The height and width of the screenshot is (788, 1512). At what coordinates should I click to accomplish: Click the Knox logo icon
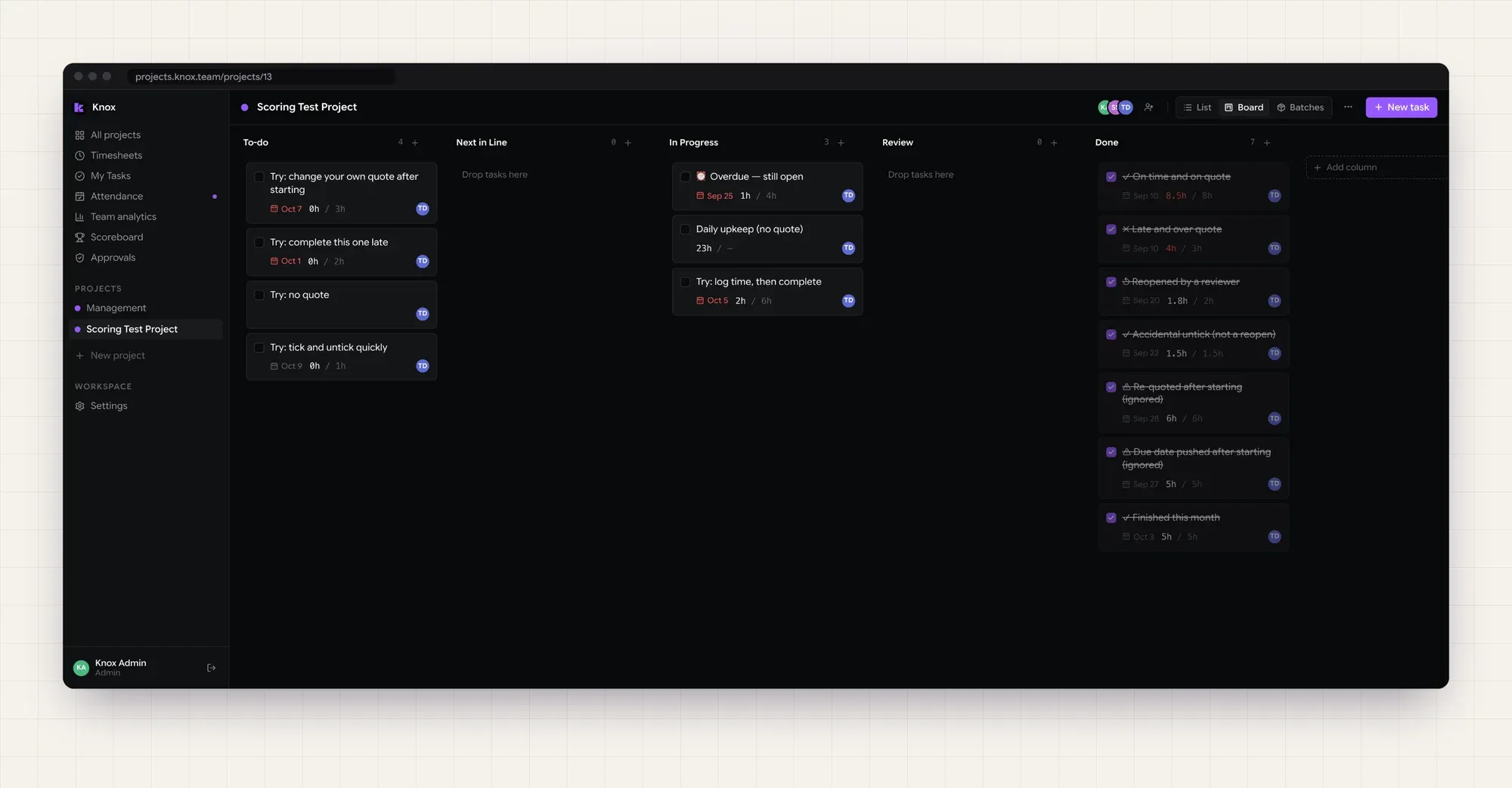tap(79, 107)
